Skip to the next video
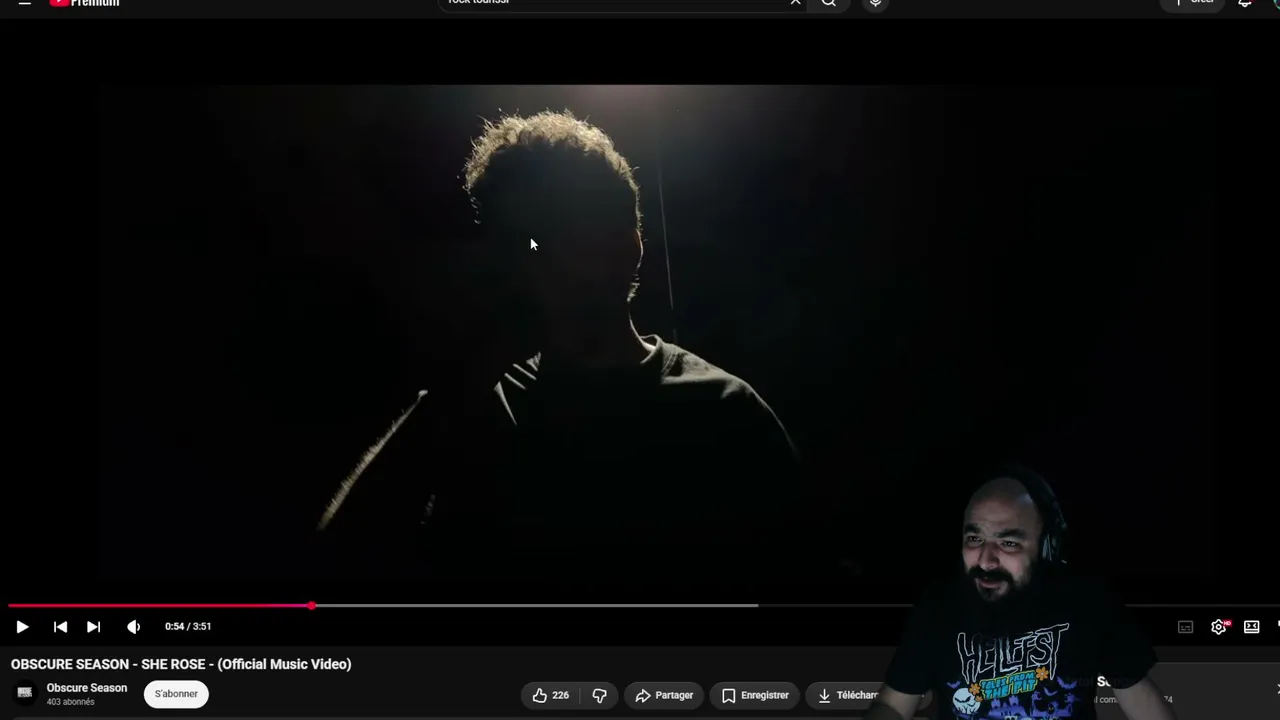Viewport: 1280px width, 720px height. [93, 627]
